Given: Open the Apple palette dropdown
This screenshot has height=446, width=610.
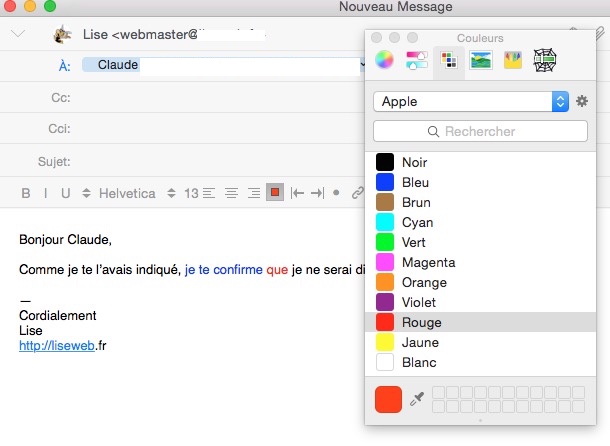Looking at the screenshot, I should (x=470, y=102).
